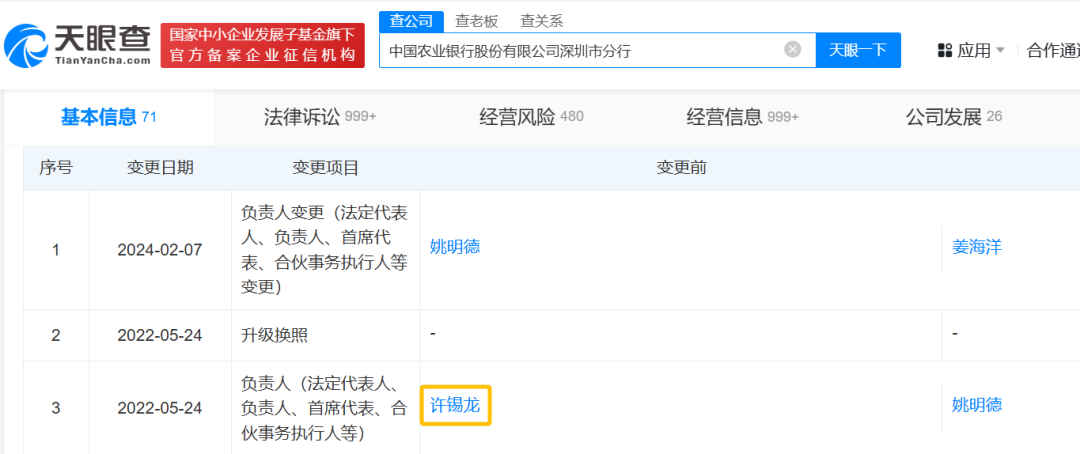
Task: Switch to the 查关系 search tab
Action: (541, 21)
